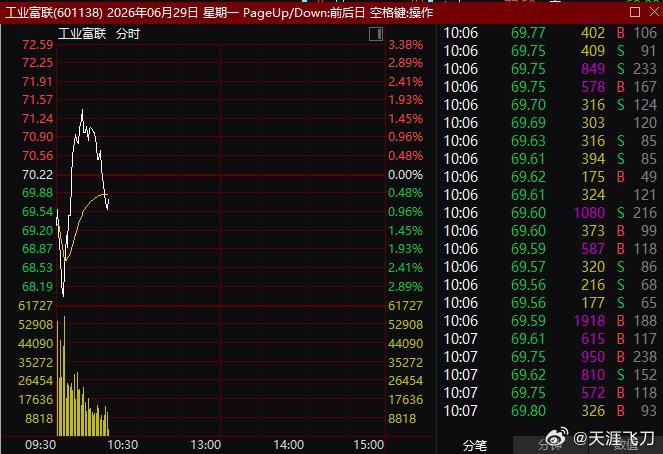Select the large volume 1080 cell
663x454 pixels.
[589, 213]
